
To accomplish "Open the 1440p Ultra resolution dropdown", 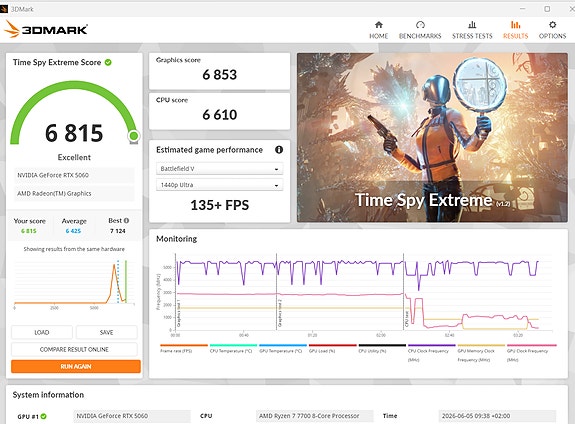I will tap(219, 185).
